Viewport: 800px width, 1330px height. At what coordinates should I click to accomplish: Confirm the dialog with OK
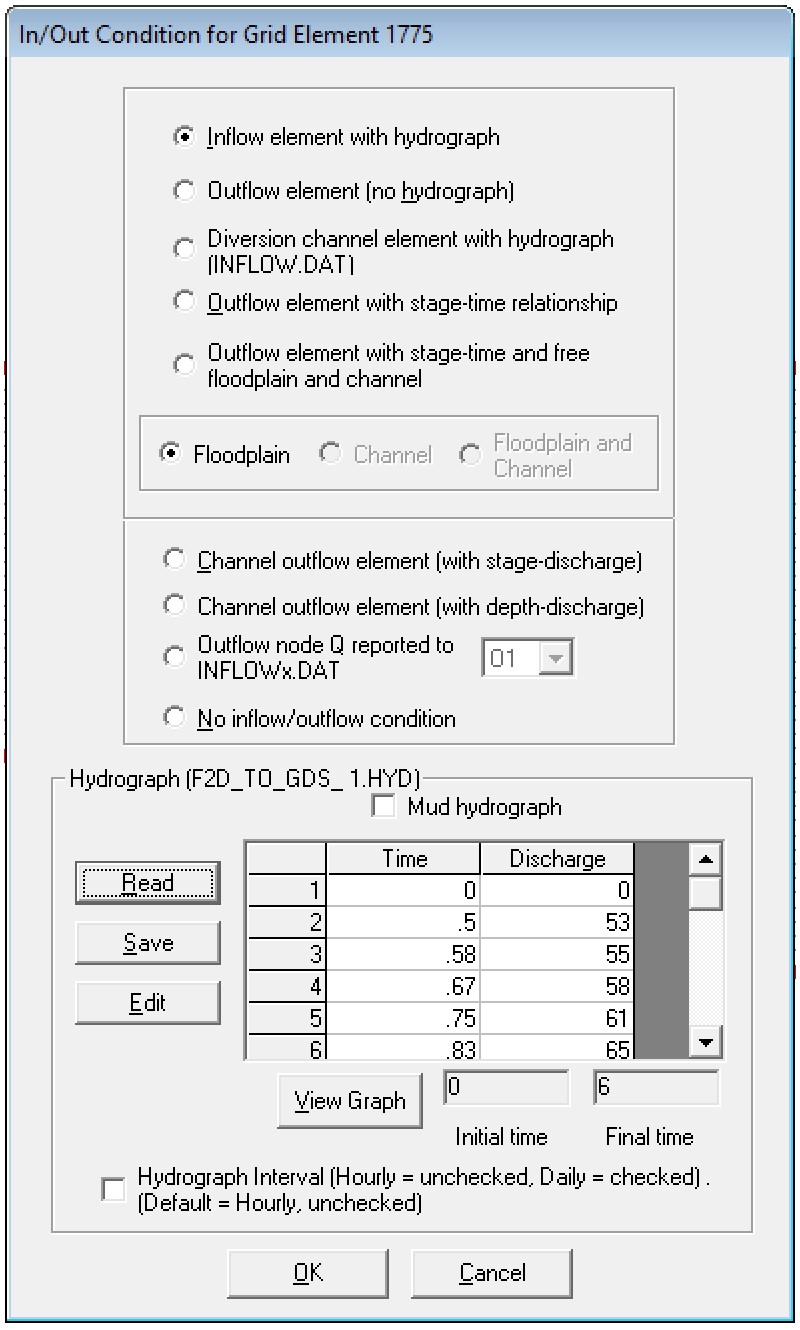308,1273
